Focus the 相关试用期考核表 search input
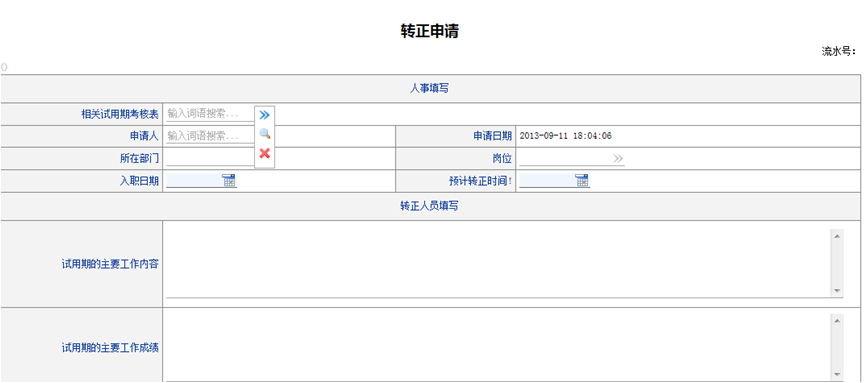The height and width of the screenshot is (383, 867). 210,114
